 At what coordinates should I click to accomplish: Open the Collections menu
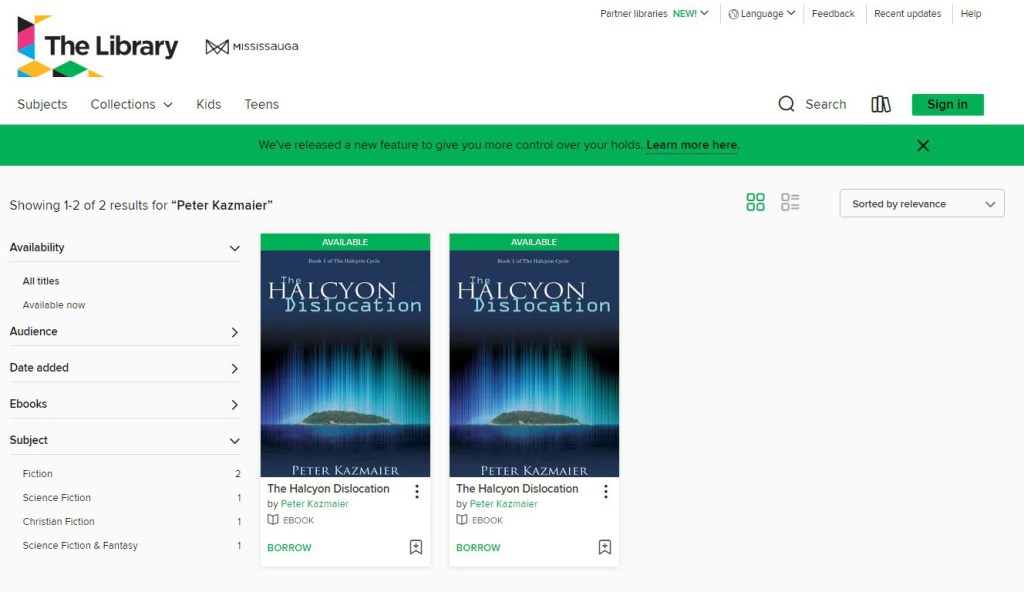tap(131, 104)
